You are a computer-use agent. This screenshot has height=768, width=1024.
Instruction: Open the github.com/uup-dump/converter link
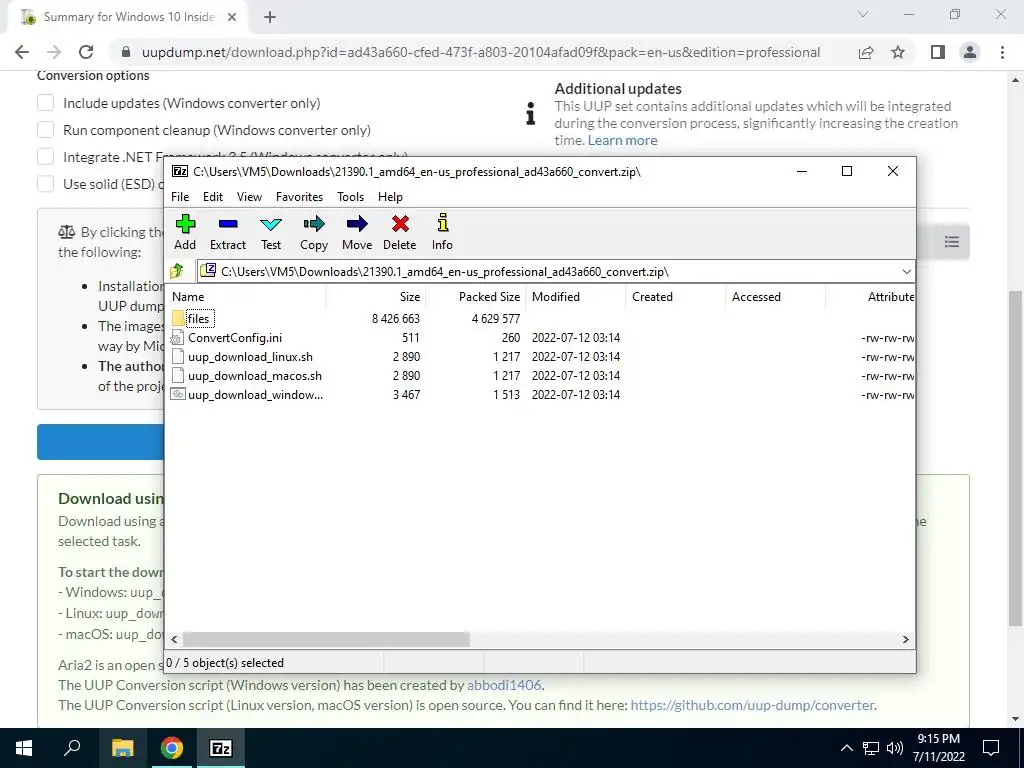click(752, 705)
